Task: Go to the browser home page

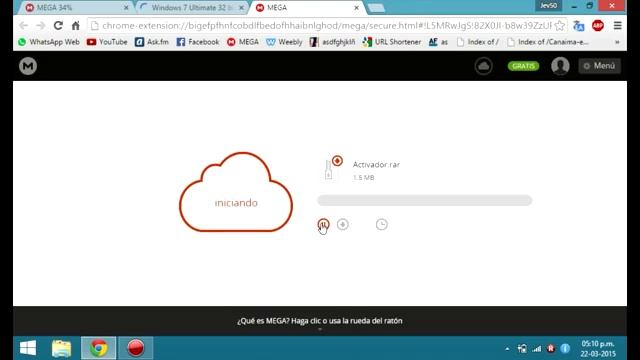Action: coord(76,26)
